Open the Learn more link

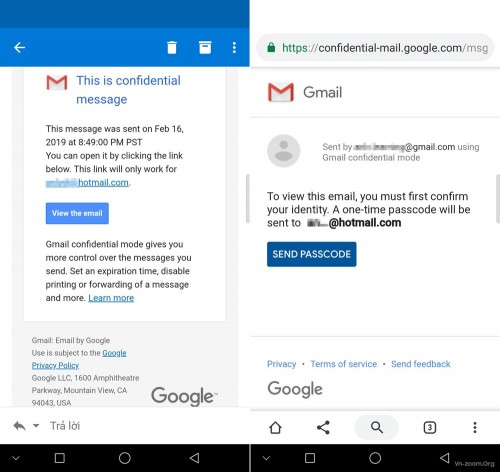(x=111, y=298)
